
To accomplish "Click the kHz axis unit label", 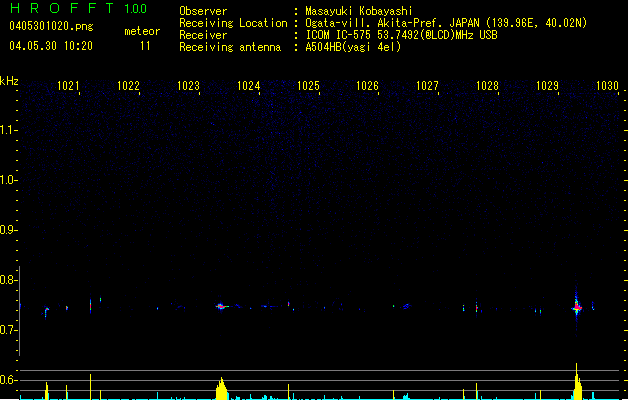I will [x=9, y=81].
